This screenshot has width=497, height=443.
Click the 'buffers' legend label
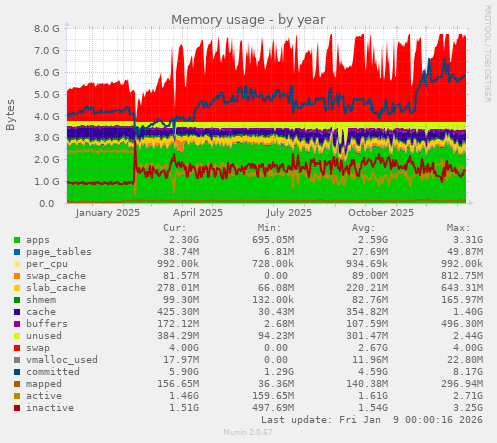(47, 324)
